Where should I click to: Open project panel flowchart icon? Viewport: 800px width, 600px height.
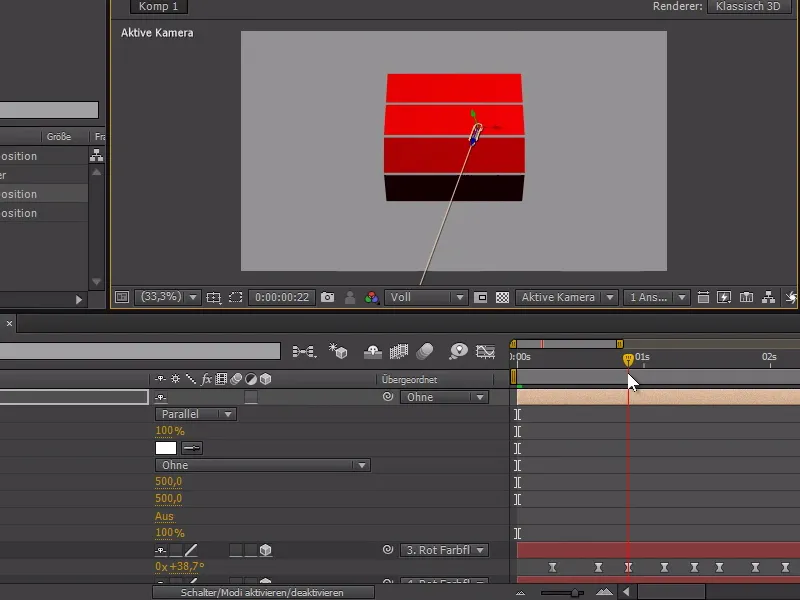tap(96, 155)
